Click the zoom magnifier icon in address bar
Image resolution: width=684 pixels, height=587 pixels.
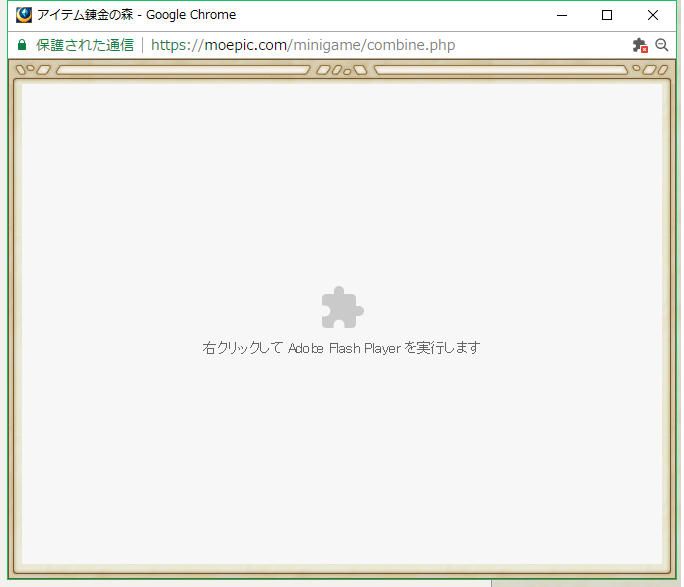[662, 45]
